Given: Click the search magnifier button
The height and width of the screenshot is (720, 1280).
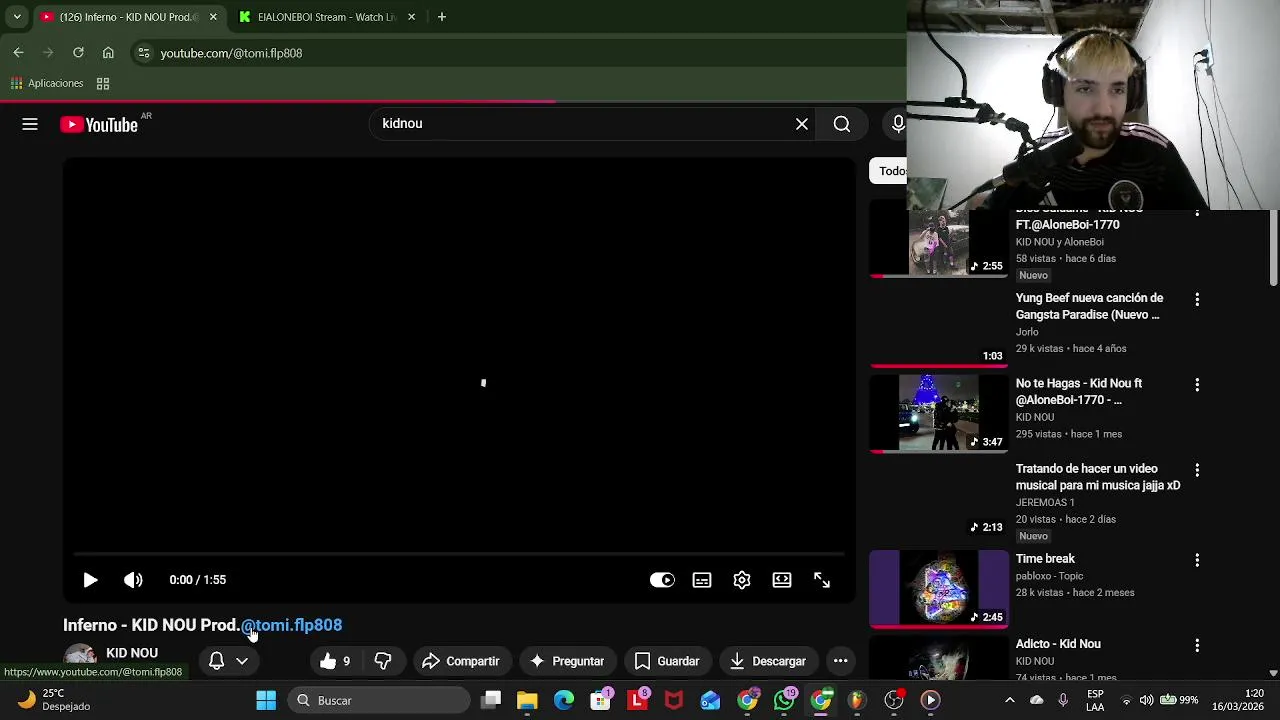Looking at the screenshot, I should (842, 124).
